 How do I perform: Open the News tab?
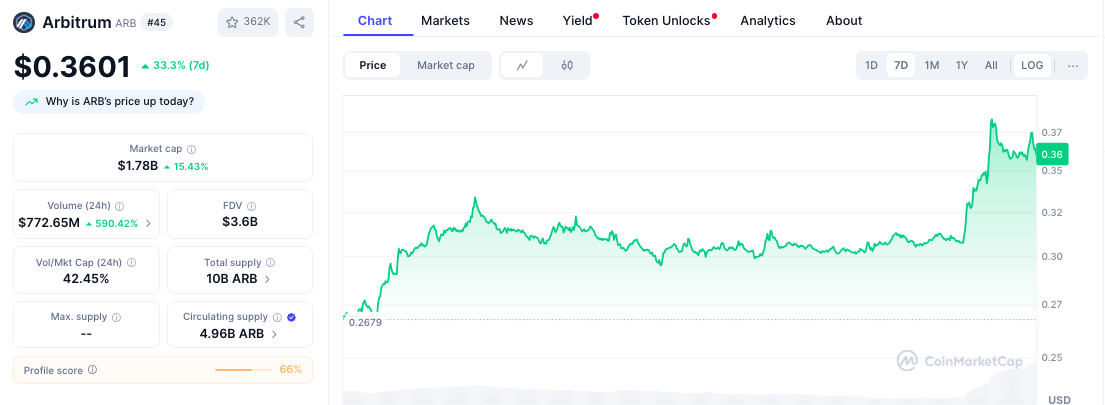pyautogui.click(x=517, y=20)
